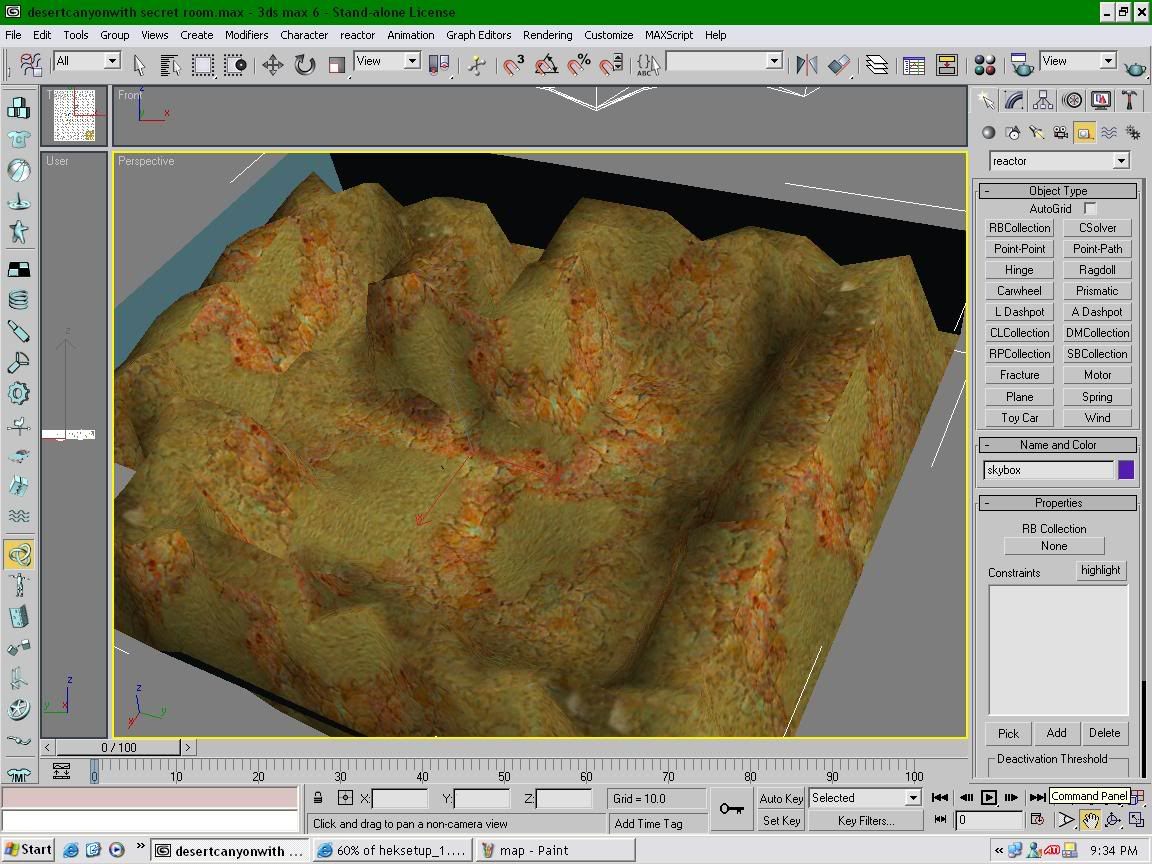Viewport: 1152px width, 864px height.
Task: Select the Space Warps category icon
Action: coord(1109,132)
